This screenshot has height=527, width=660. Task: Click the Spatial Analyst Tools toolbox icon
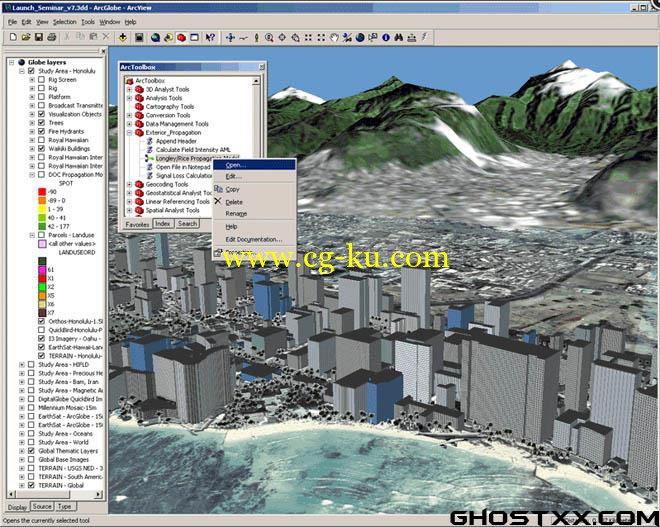[139, 210]
